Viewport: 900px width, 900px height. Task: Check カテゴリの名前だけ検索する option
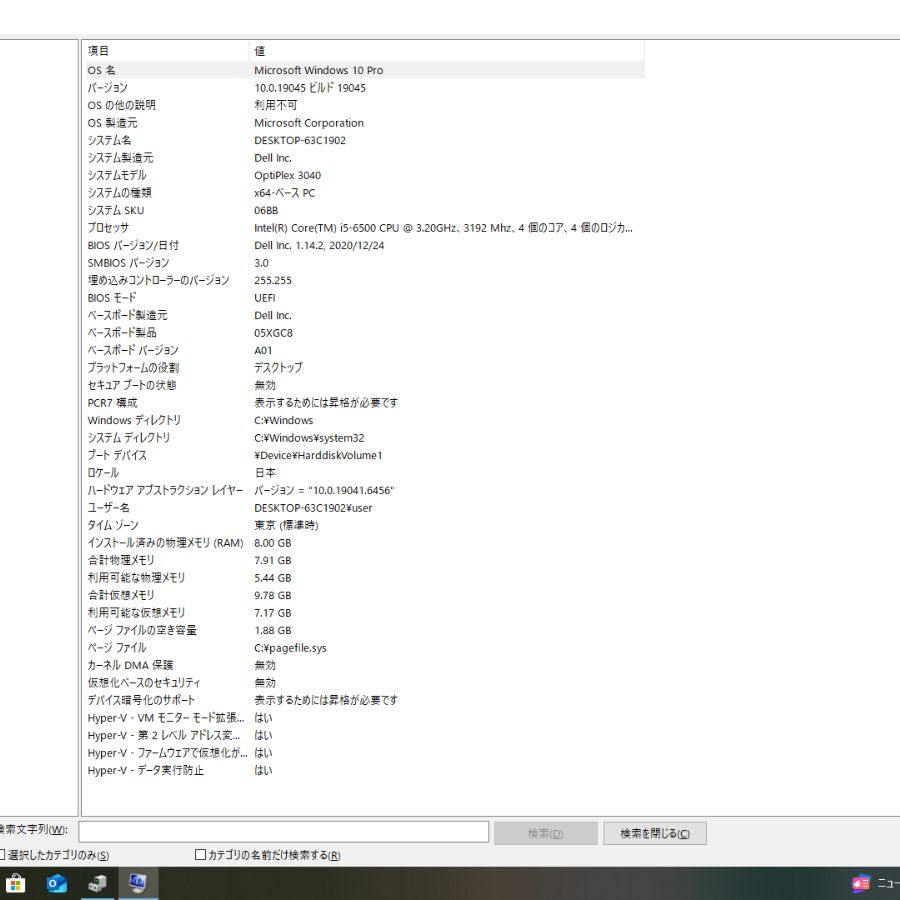197,855
